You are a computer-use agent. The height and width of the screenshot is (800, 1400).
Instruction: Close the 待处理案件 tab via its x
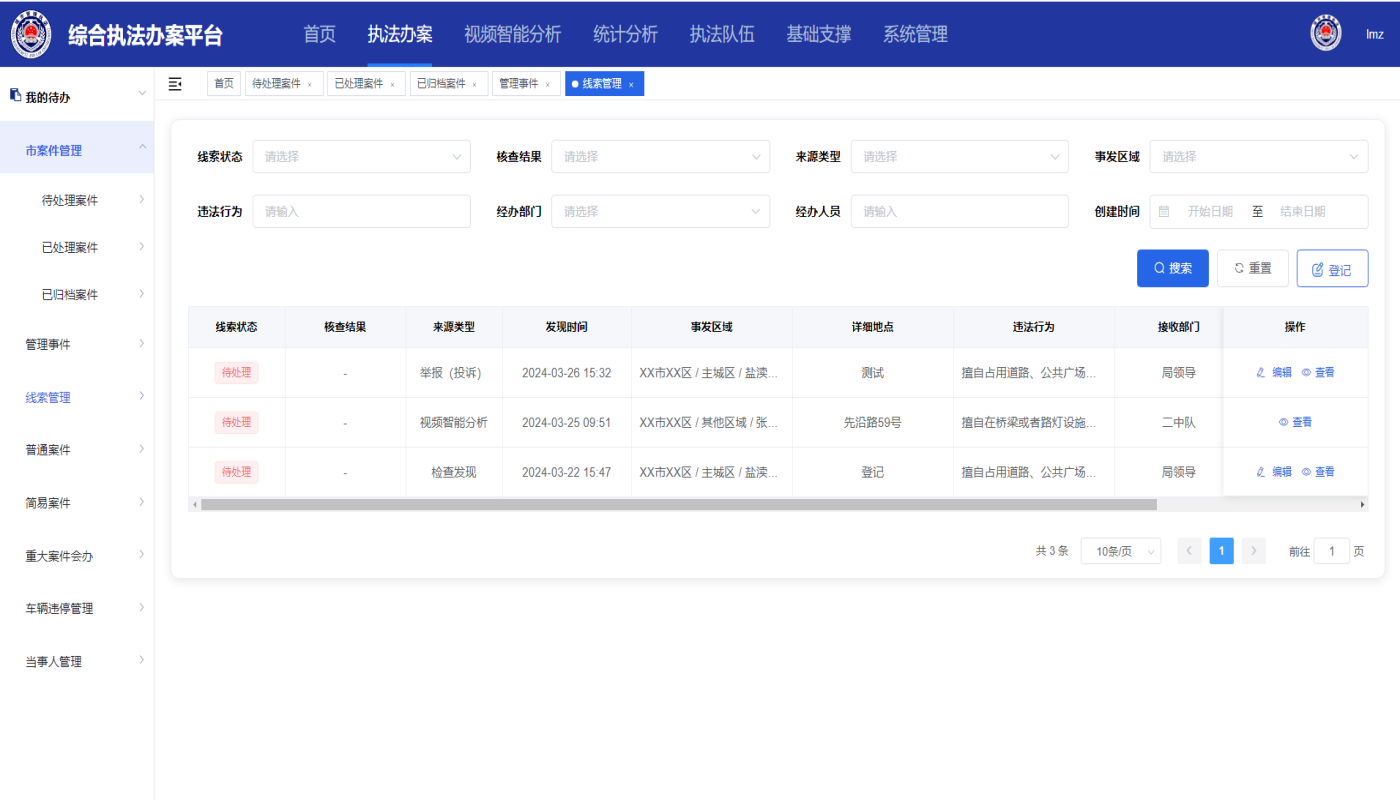[310, 85]
